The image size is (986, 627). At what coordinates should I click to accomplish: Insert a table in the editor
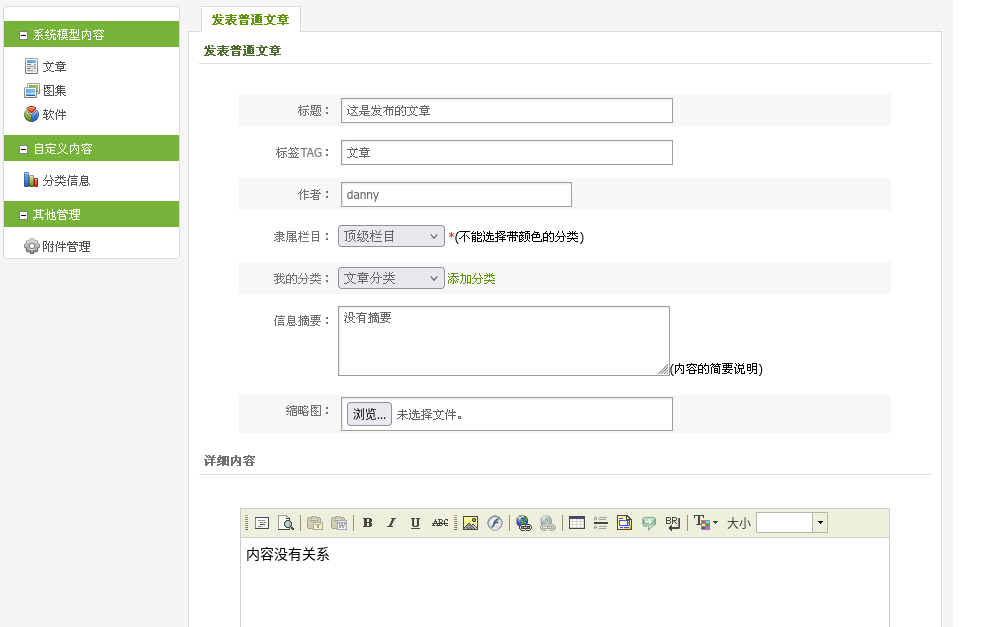point(577,523)
